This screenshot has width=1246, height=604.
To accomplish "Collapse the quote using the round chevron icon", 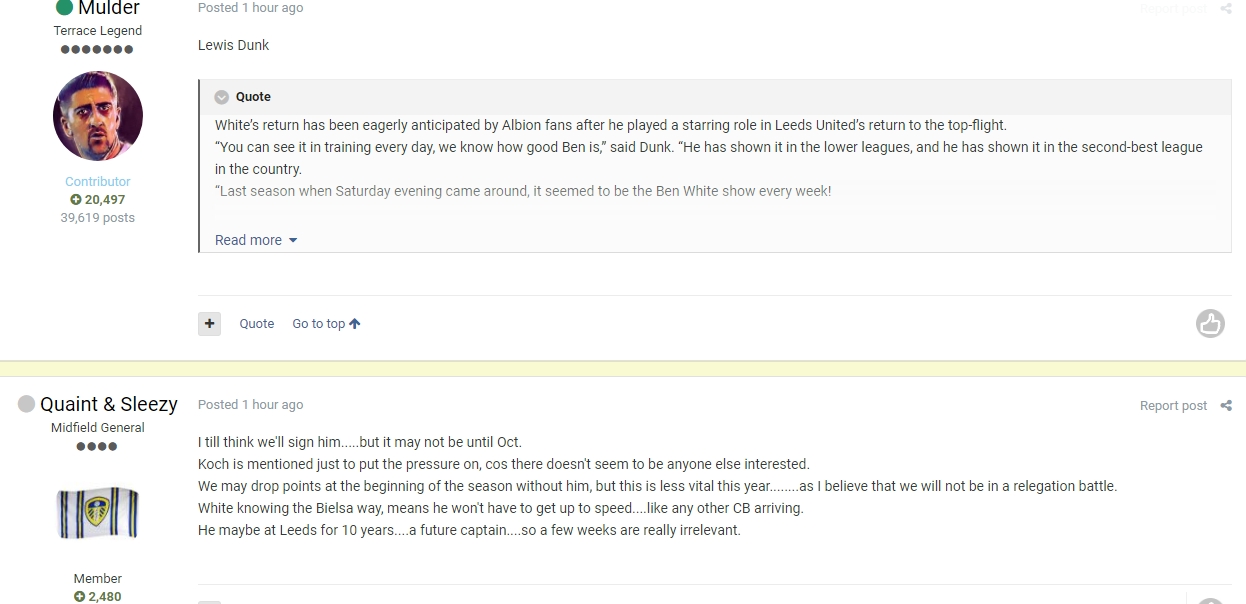I will [222, 97].
